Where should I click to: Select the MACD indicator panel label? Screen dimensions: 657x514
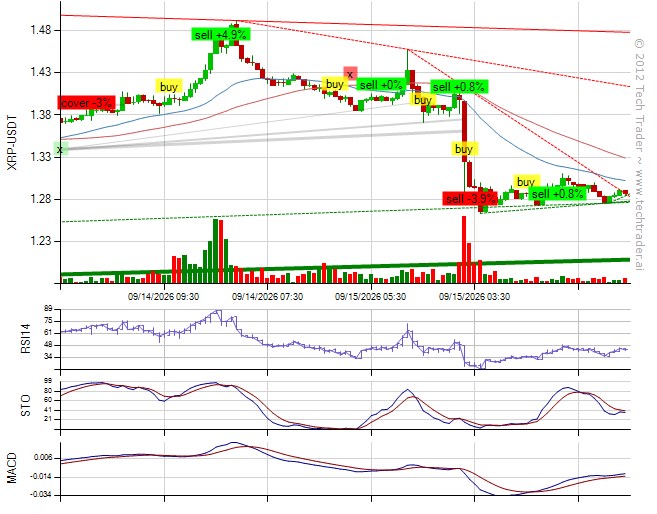click(x=12, y=468)
